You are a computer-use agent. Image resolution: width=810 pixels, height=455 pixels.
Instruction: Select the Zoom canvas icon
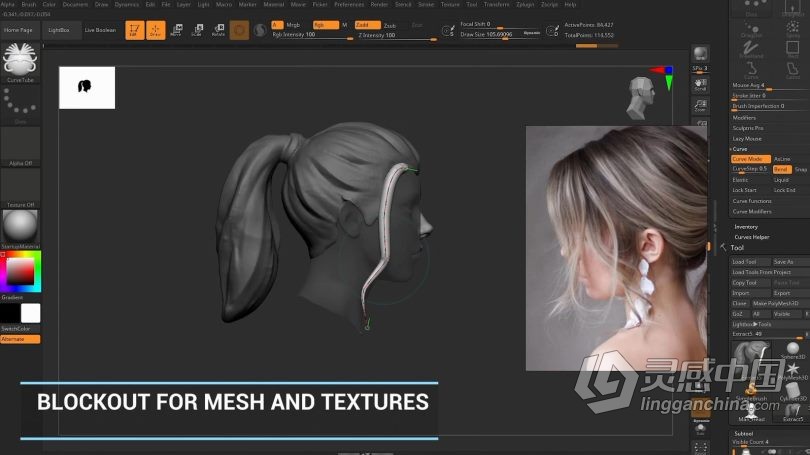pos(700,106)
